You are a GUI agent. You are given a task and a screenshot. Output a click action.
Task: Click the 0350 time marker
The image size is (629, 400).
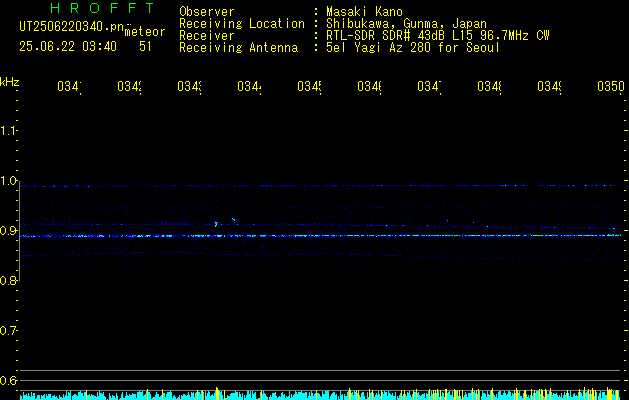tap(611, 87)
